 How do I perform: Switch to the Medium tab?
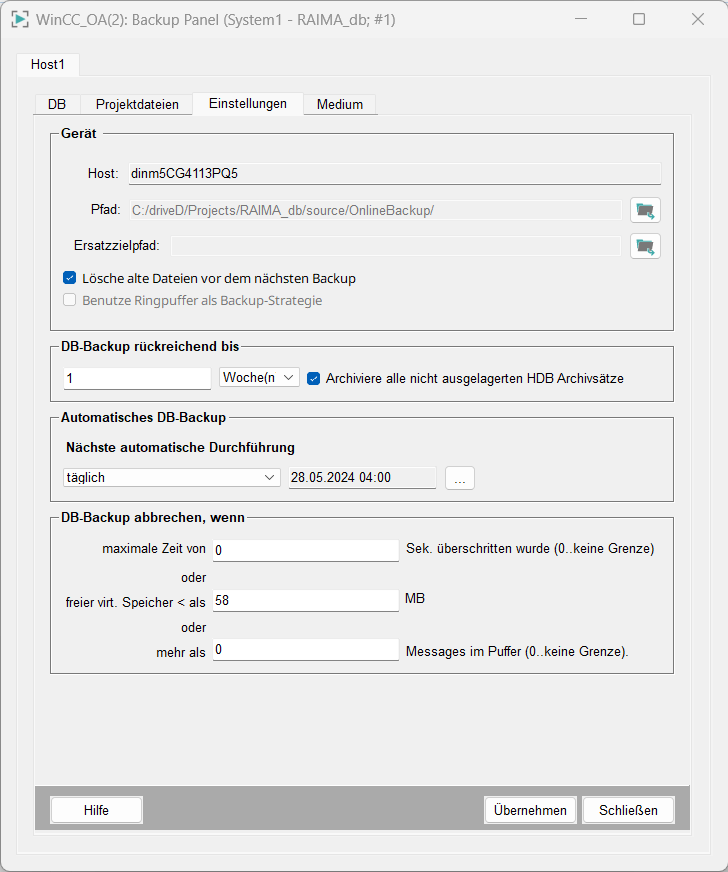pos(340,104)
